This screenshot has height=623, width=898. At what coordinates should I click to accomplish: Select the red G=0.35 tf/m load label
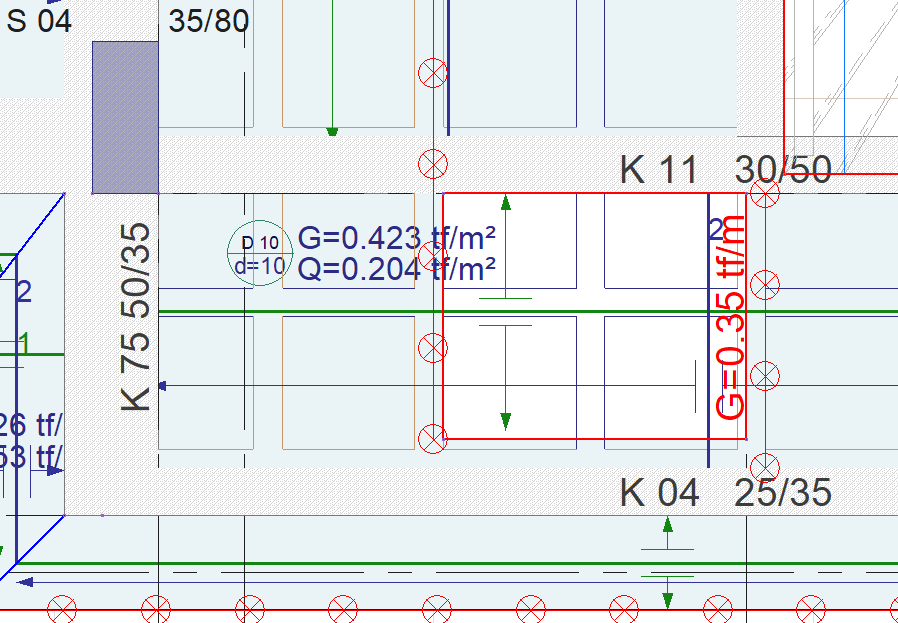point(731,317)
